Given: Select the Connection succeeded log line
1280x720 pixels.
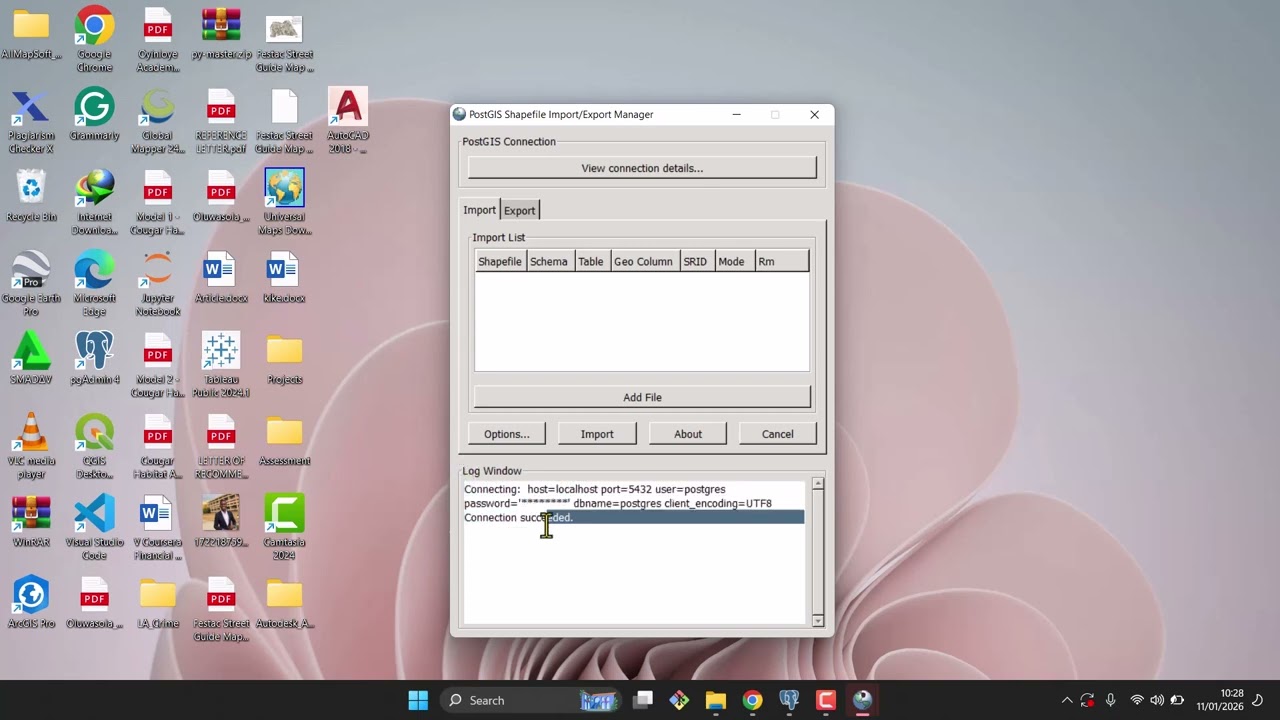Looking at the screenshot, I should pyautogui.click(x=634, y=517).
